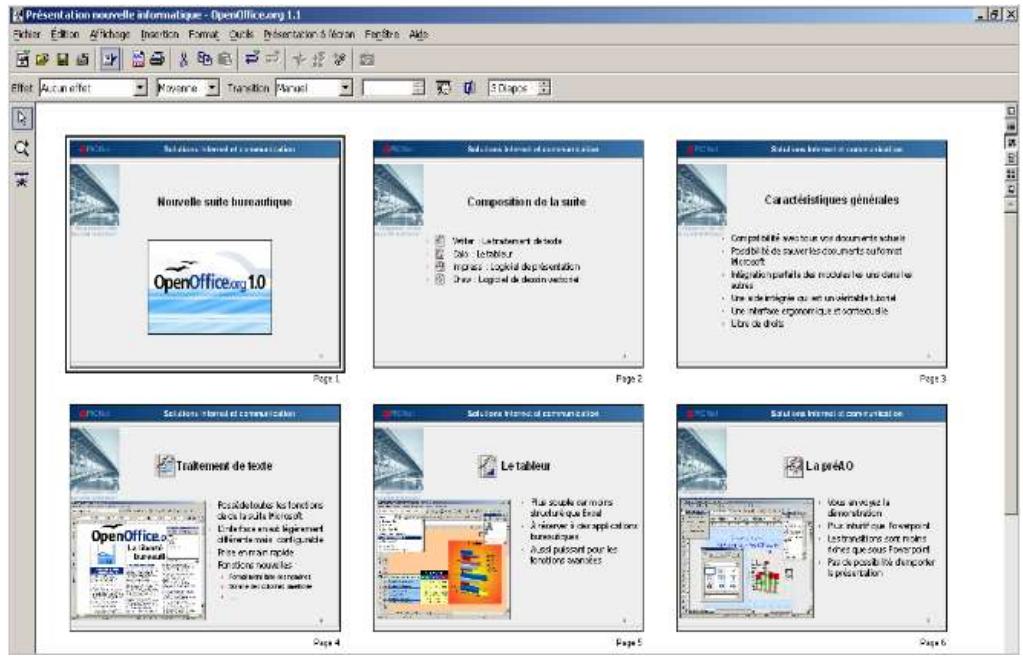
Task: Click the Undo arrow icon
Action: pos(251,59)
